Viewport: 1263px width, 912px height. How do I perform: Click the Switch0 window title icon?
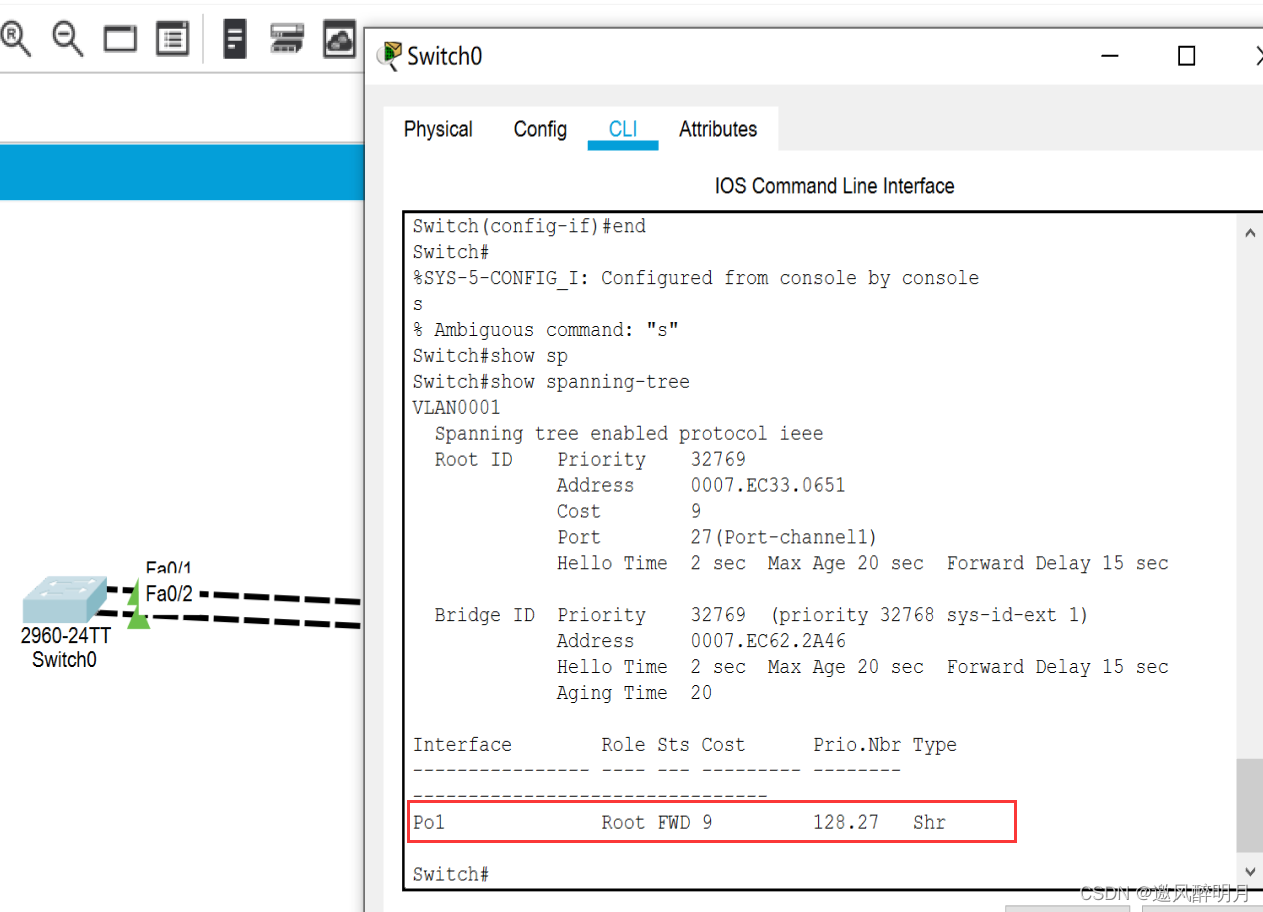click(x=389, y=56)
